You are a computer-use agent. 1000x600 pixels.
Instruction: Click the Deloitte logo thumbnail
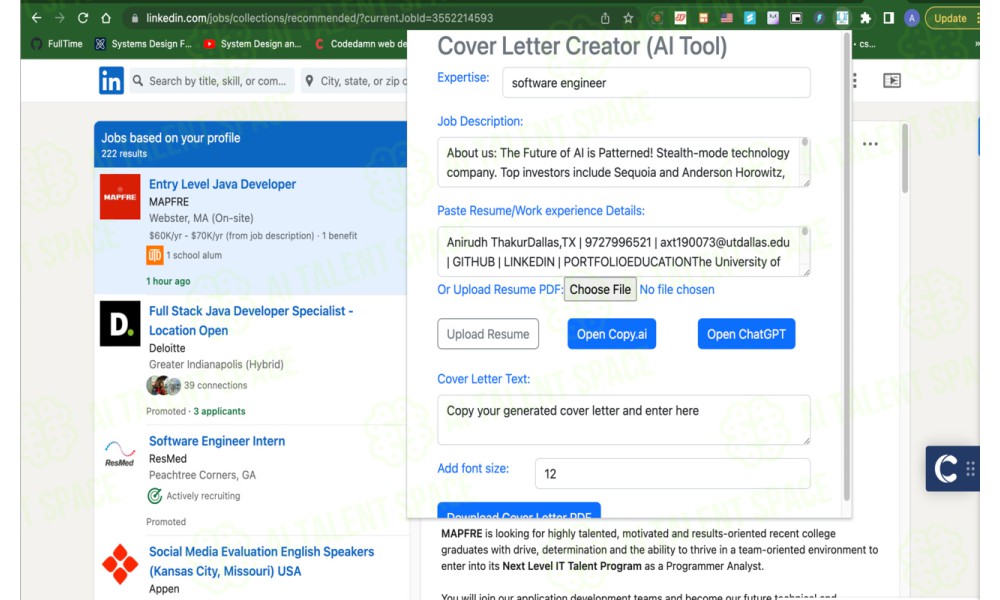pos(120,324)
